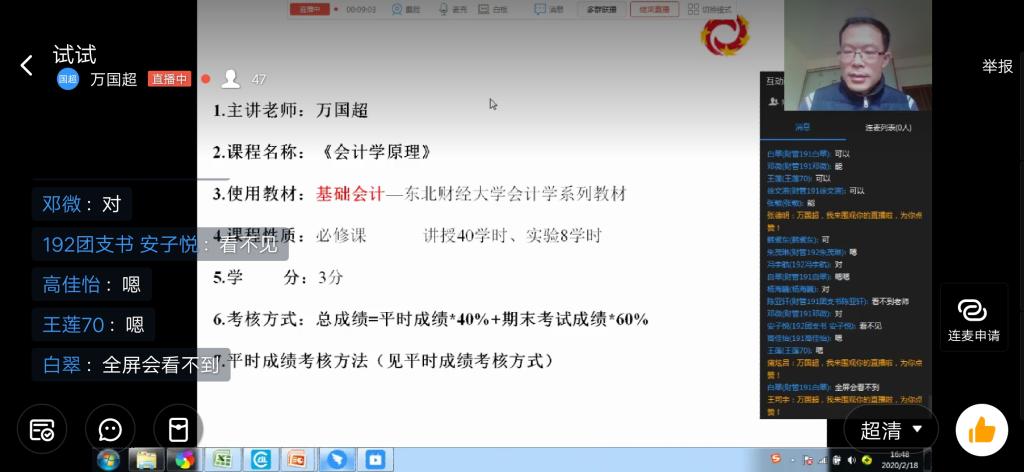Click the 举报 report button

tap(997, 66)
